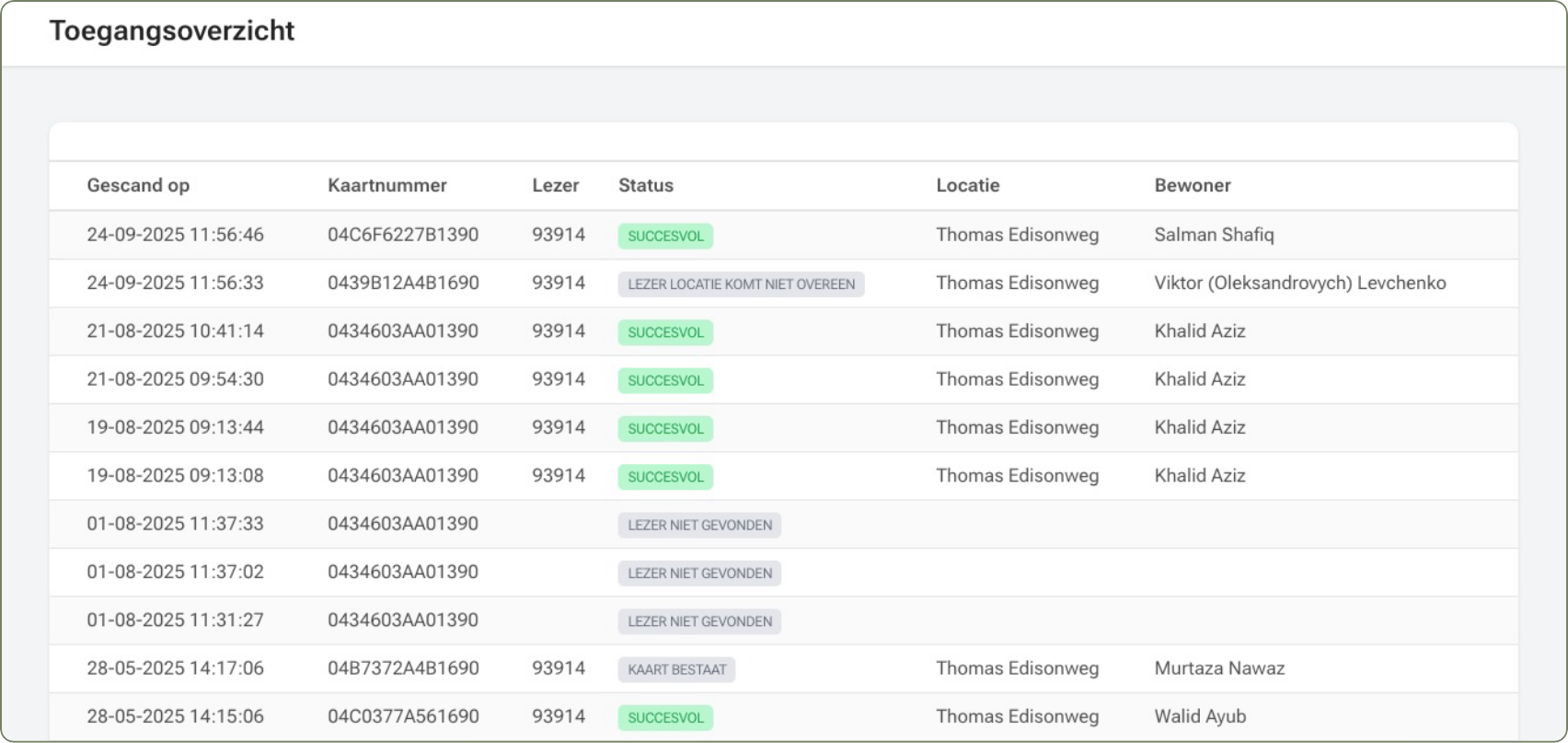1568x743 pixels.
Task: Select card number 04B7372A4B1690
Action: coord(403,668)
